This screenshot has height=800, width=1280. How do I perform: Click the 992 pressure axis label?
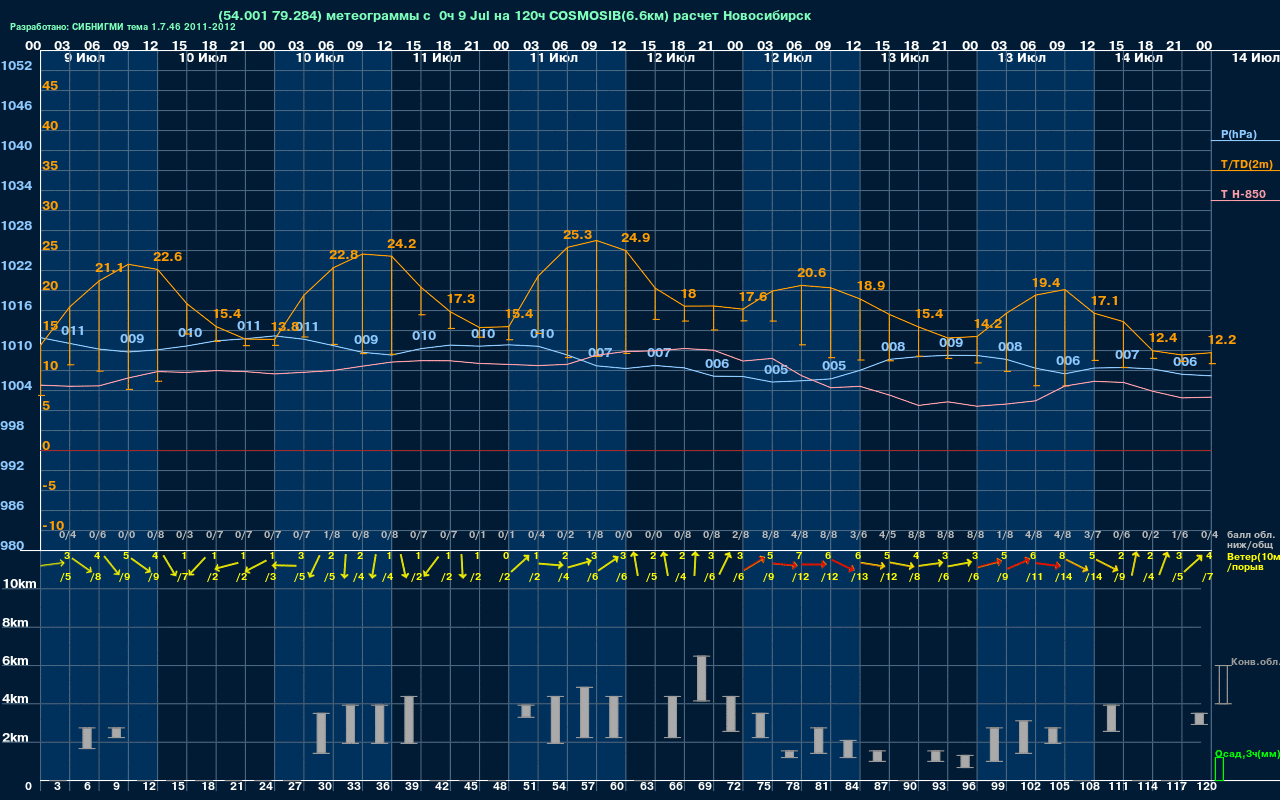point(14,466)
